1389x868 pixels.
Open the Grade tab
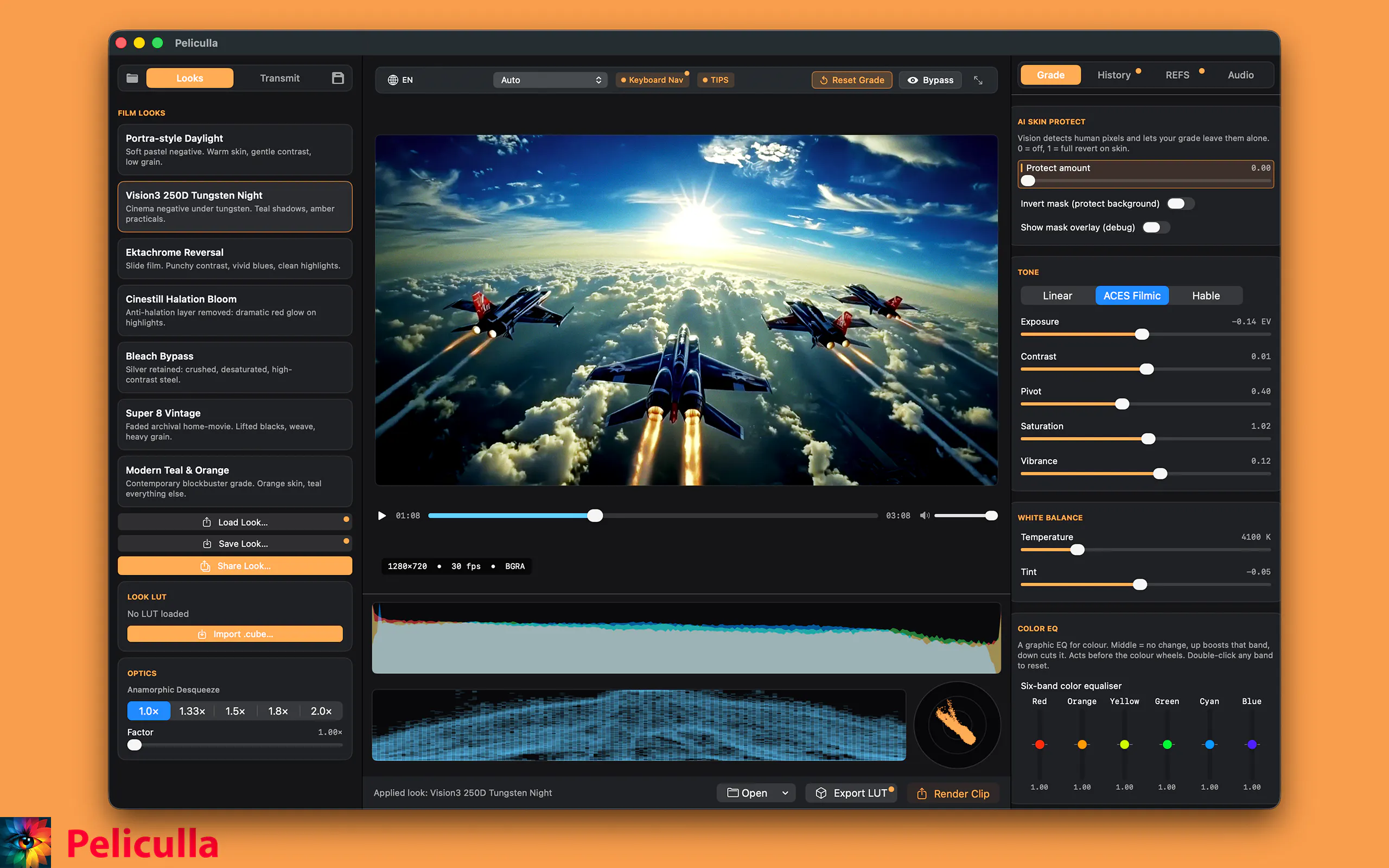(x=1050, y=75)
